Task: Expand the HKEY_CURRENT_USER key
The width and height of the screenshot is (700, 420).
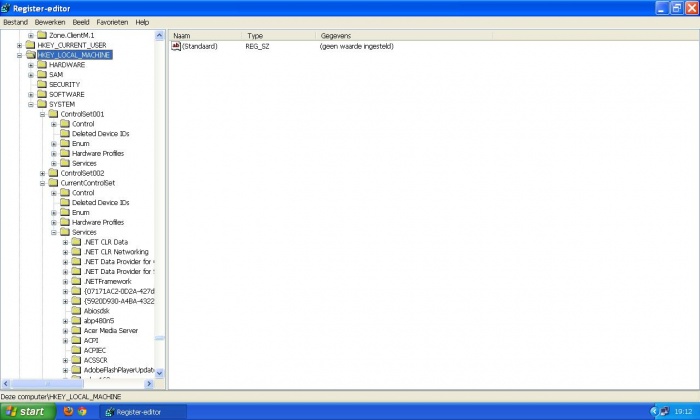Action: pos(19,45)
